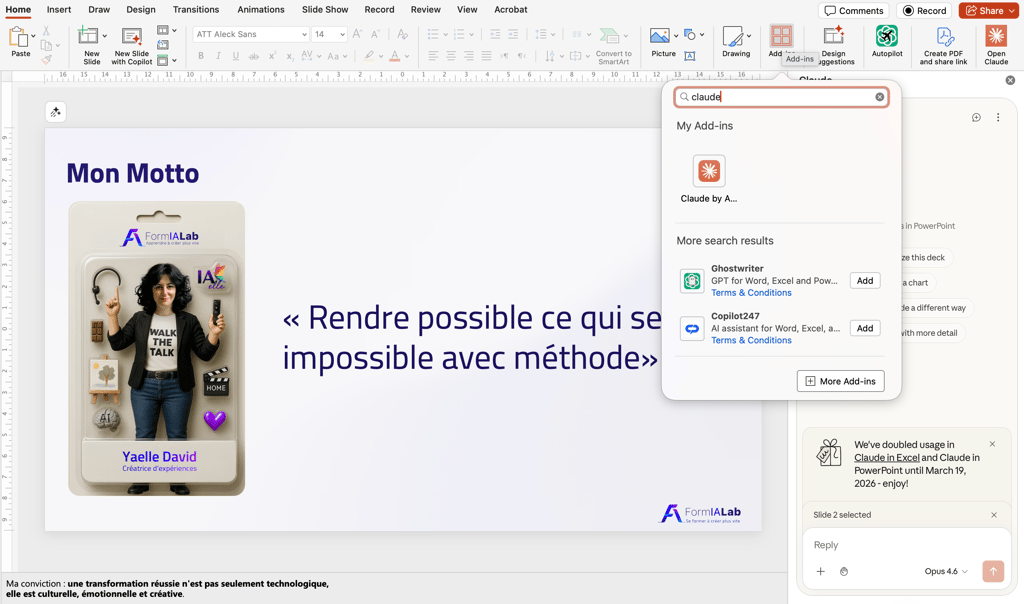Open the font size 14 dropdown
Screen dimensions: 1024x604
coord(342,34)
